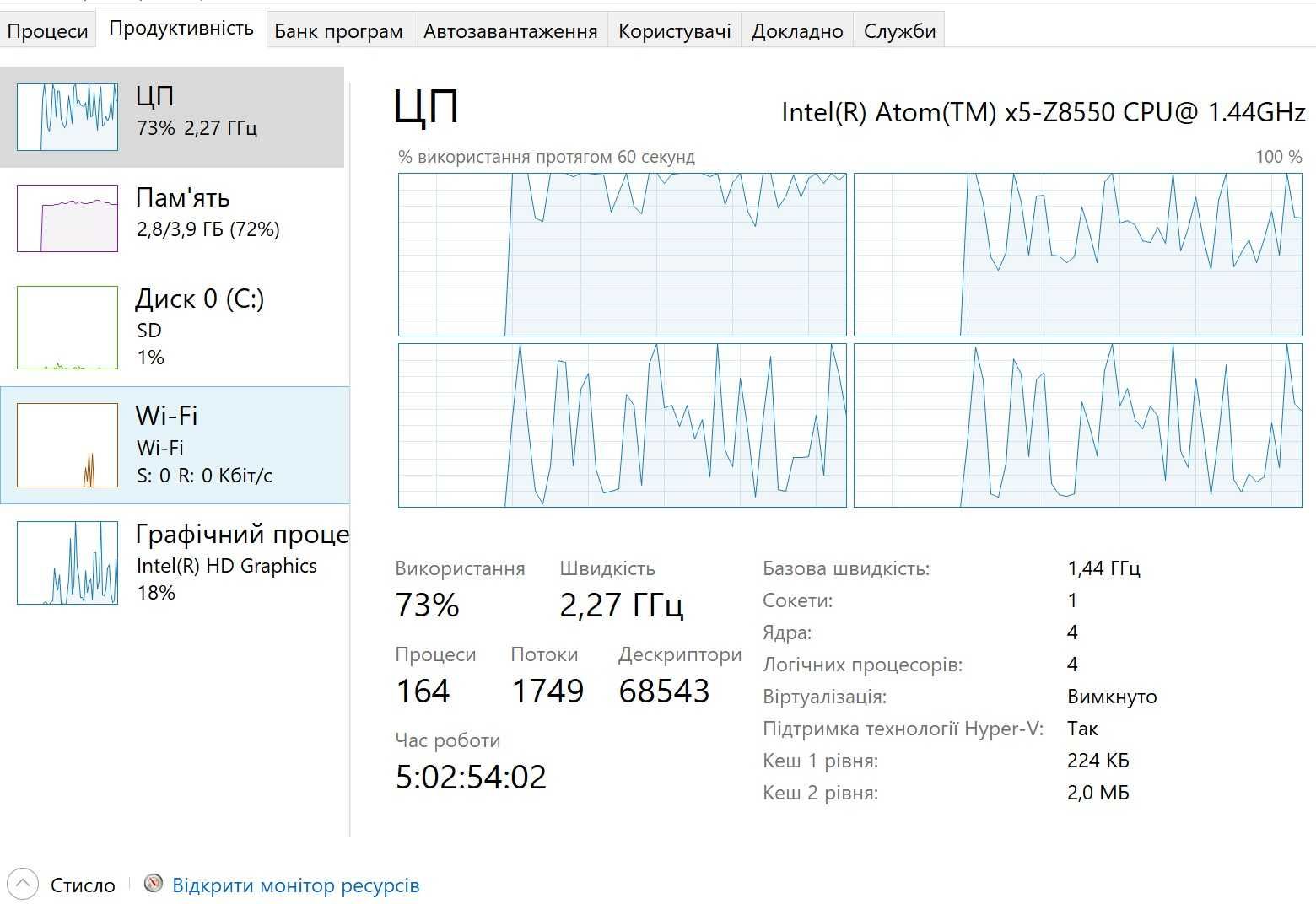Screen dimensions: 1316x904
Task: Click the Hyper-V support value Так
Action: pos(1082,729)
